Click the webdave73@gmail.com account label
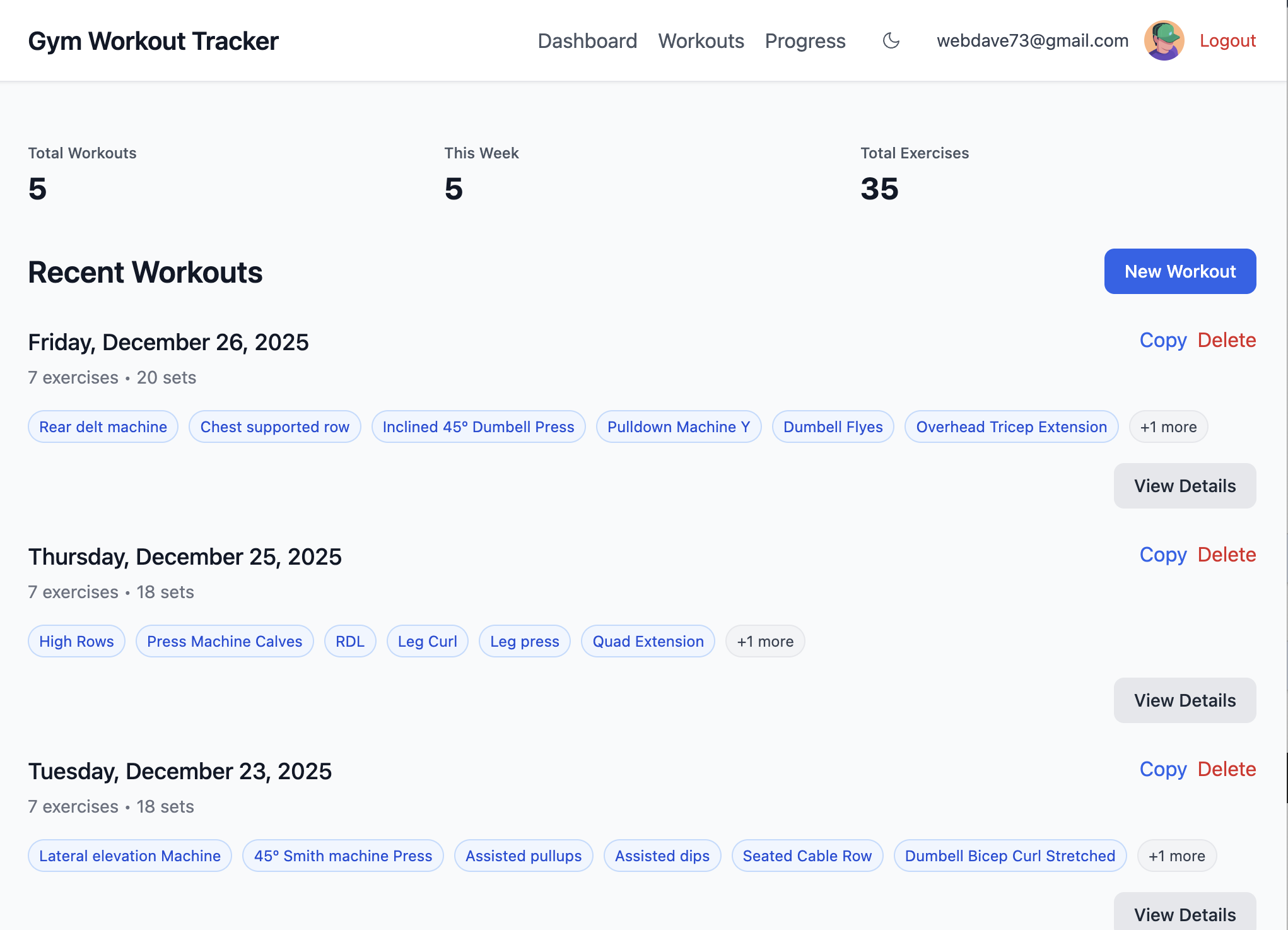This screenshot has height=930, width=1288. (x=1033, y=41)
